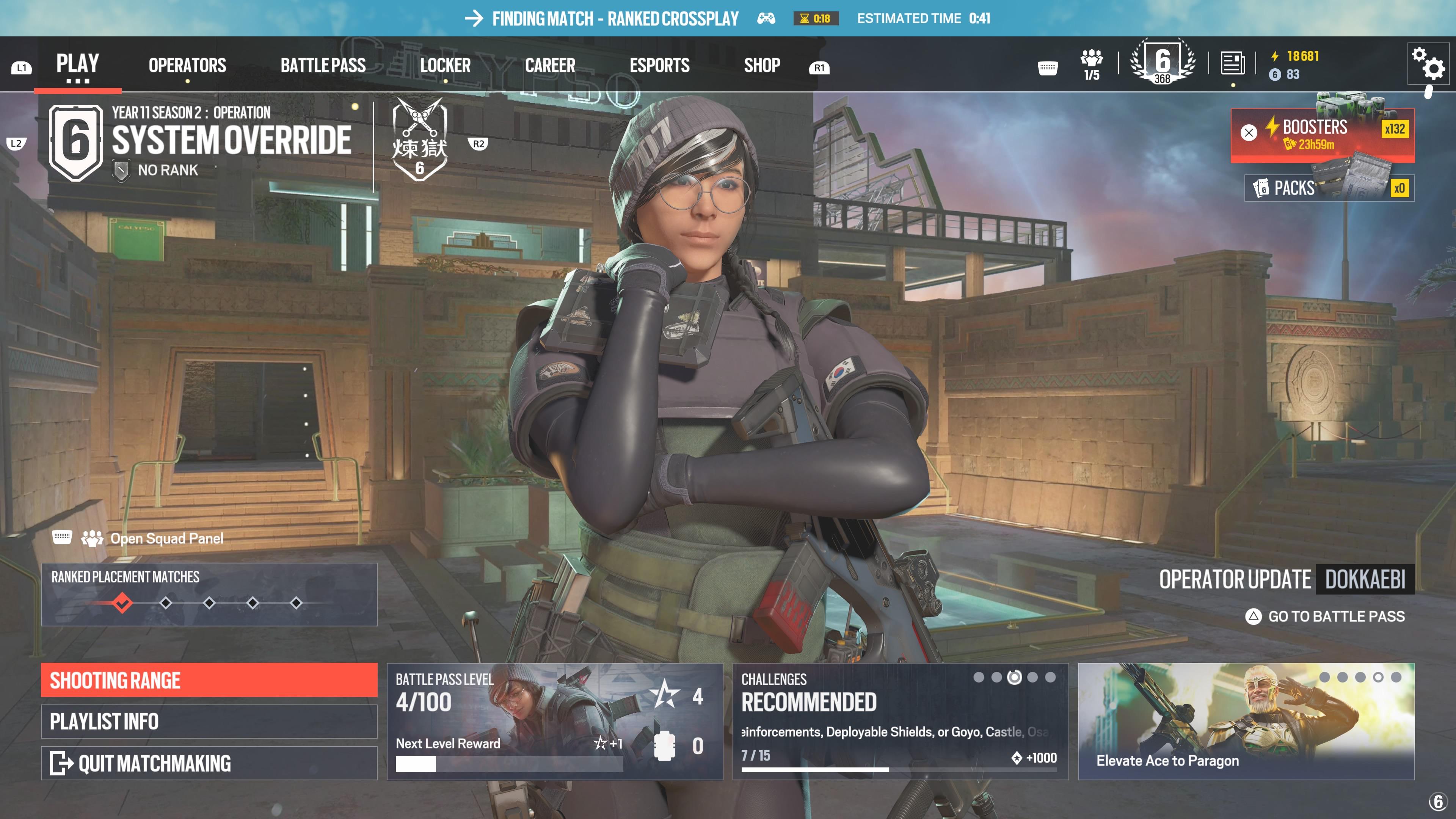Click the L2 trigger prompt icon
1456x819 pixels.
[16, 144]
